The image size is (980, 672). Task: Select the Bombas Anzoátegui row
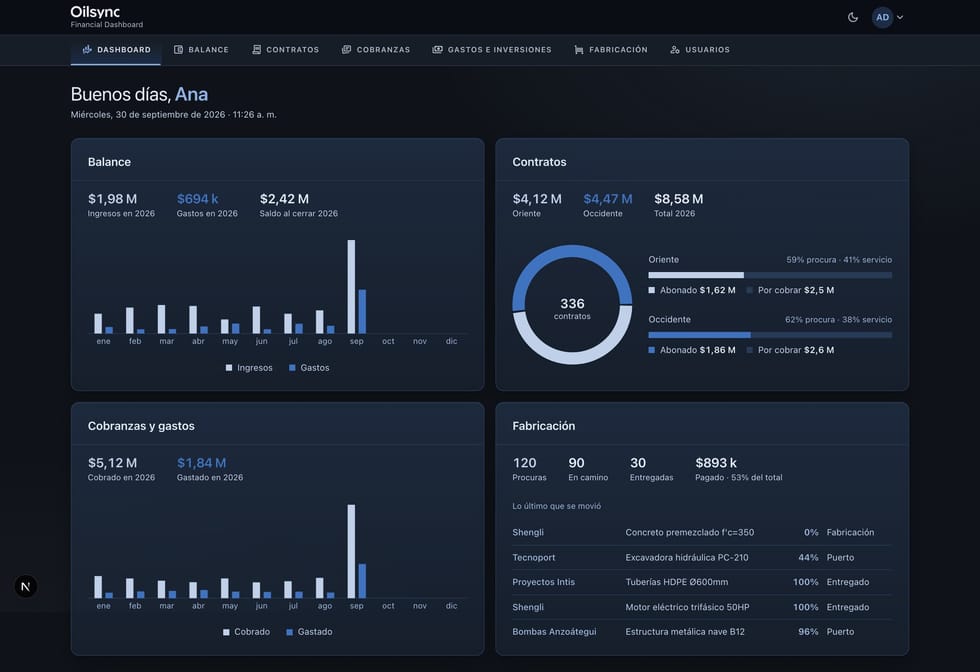pos(702,631)
